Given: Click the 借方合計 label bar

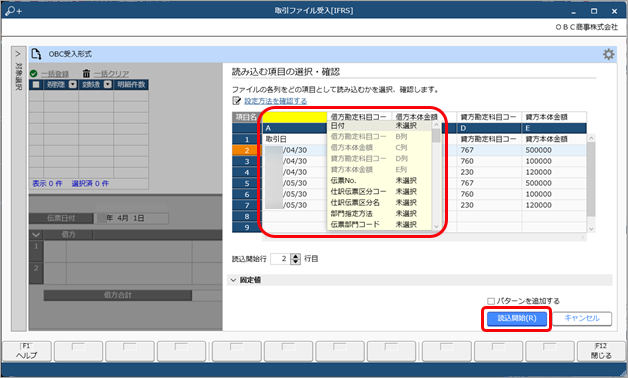Looking at the screenshot, I should [118, 295].
